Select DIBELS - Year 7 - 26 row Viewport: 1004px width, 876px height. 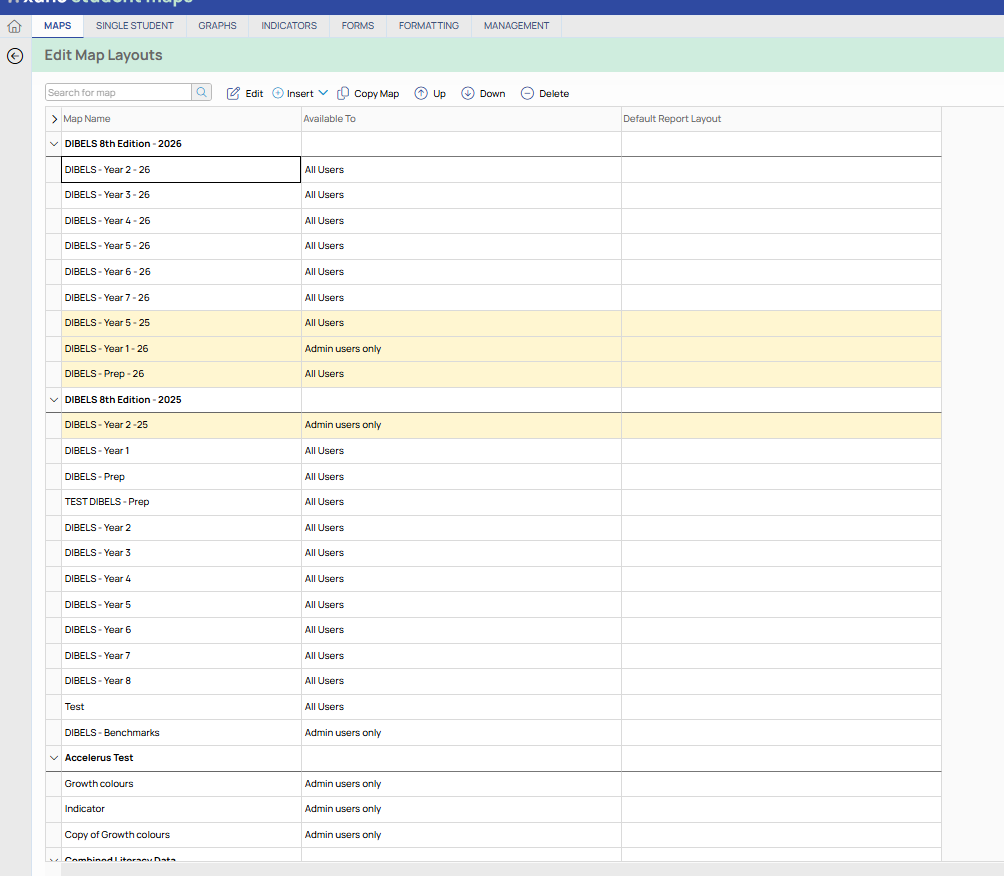click(x=493, y=298)
